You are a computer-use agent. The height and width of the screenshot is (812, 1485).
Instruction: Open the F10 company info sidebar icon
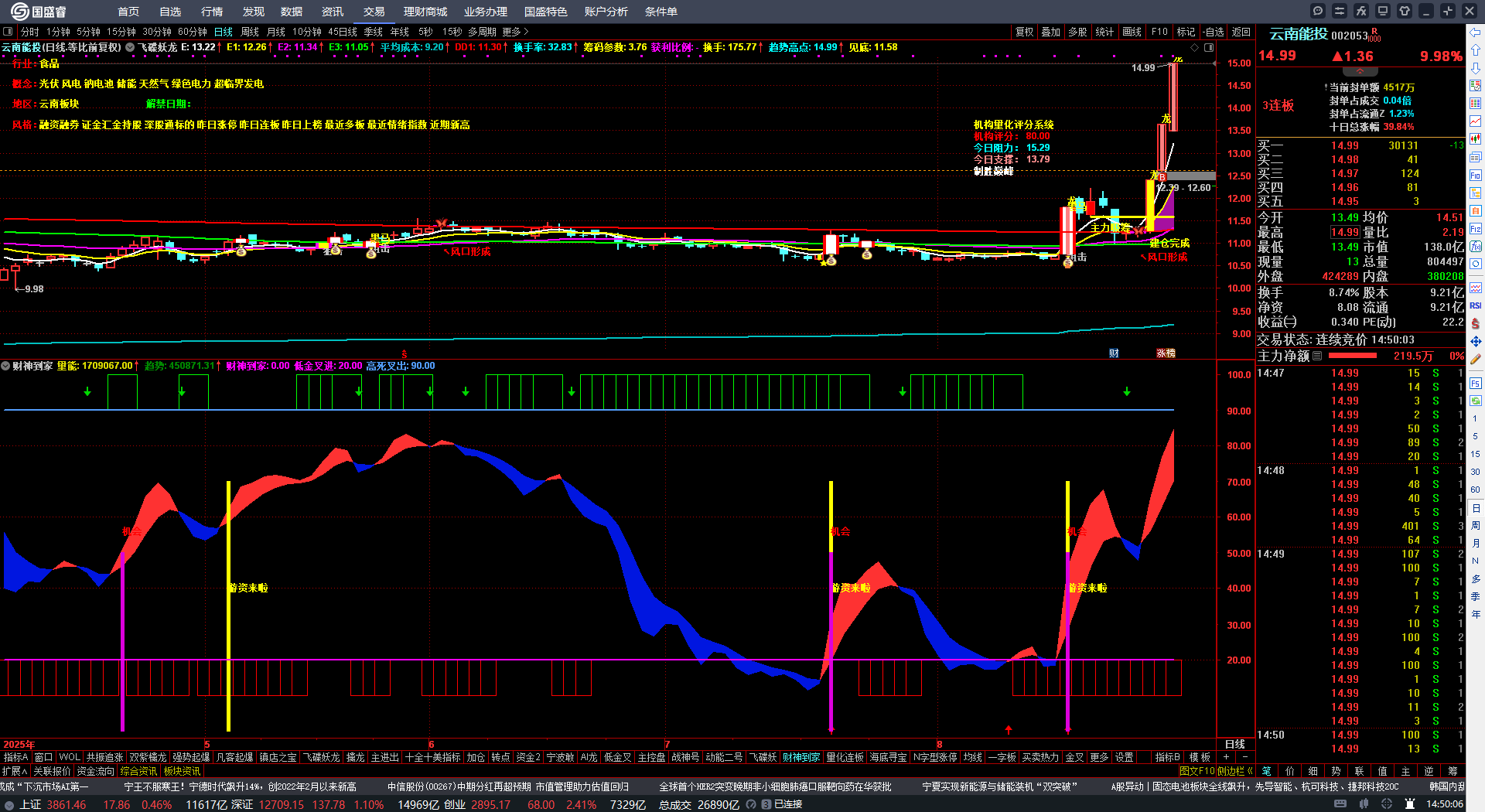(1476, 176)
